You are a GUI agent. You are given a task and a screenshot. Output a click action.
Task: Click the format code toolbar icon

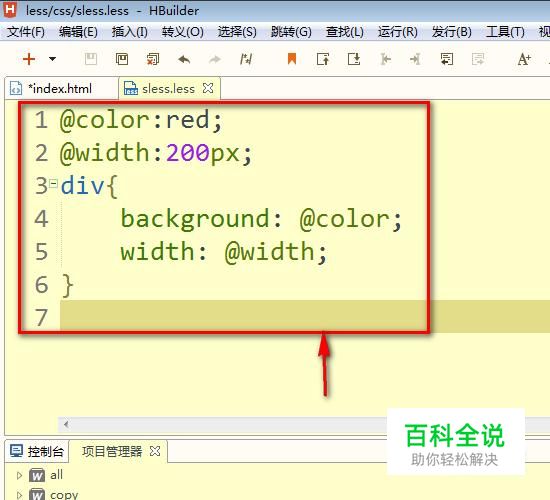click(x=246, y=59)
